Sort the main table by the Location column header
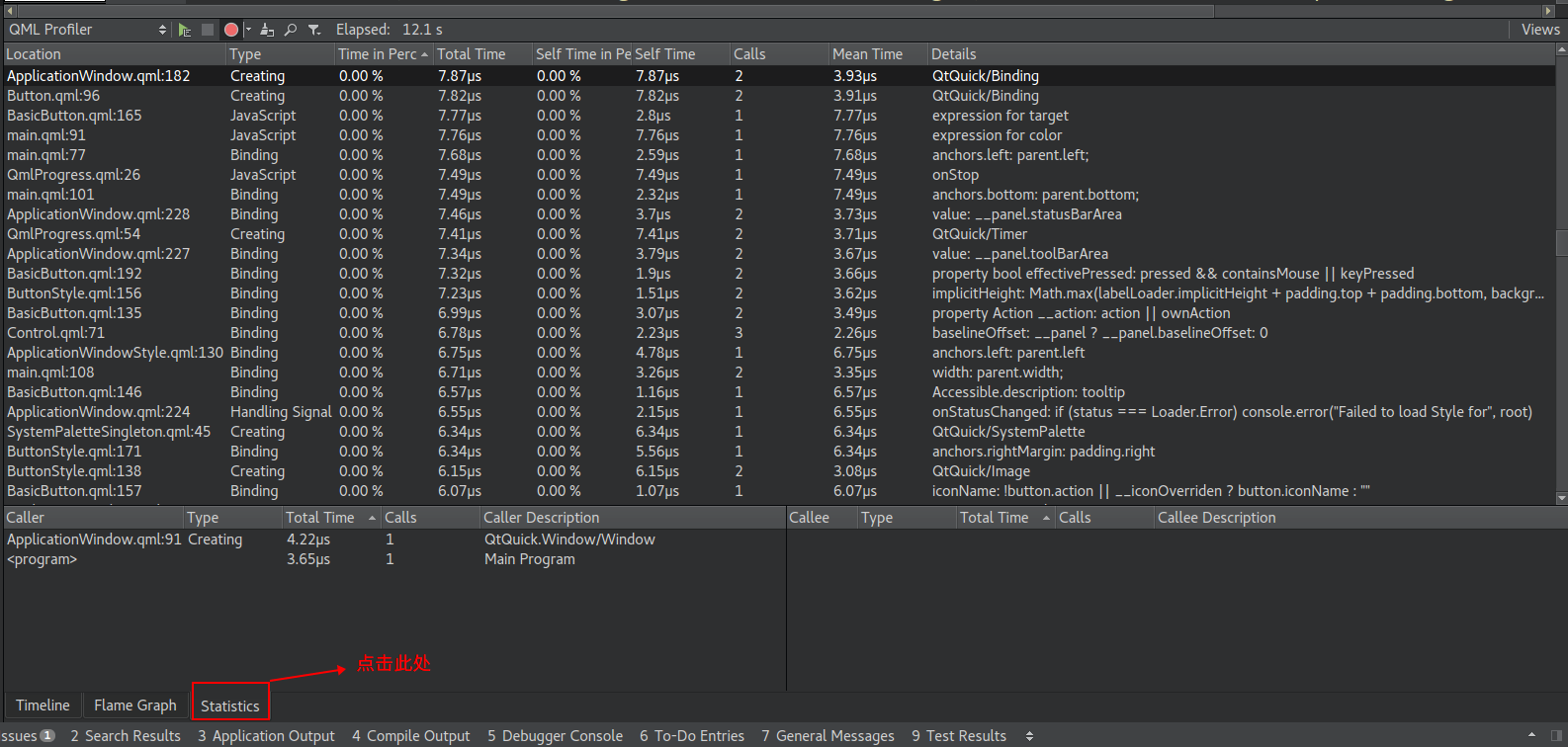Viewport: 1568px width, 747px height. point(115,54)
